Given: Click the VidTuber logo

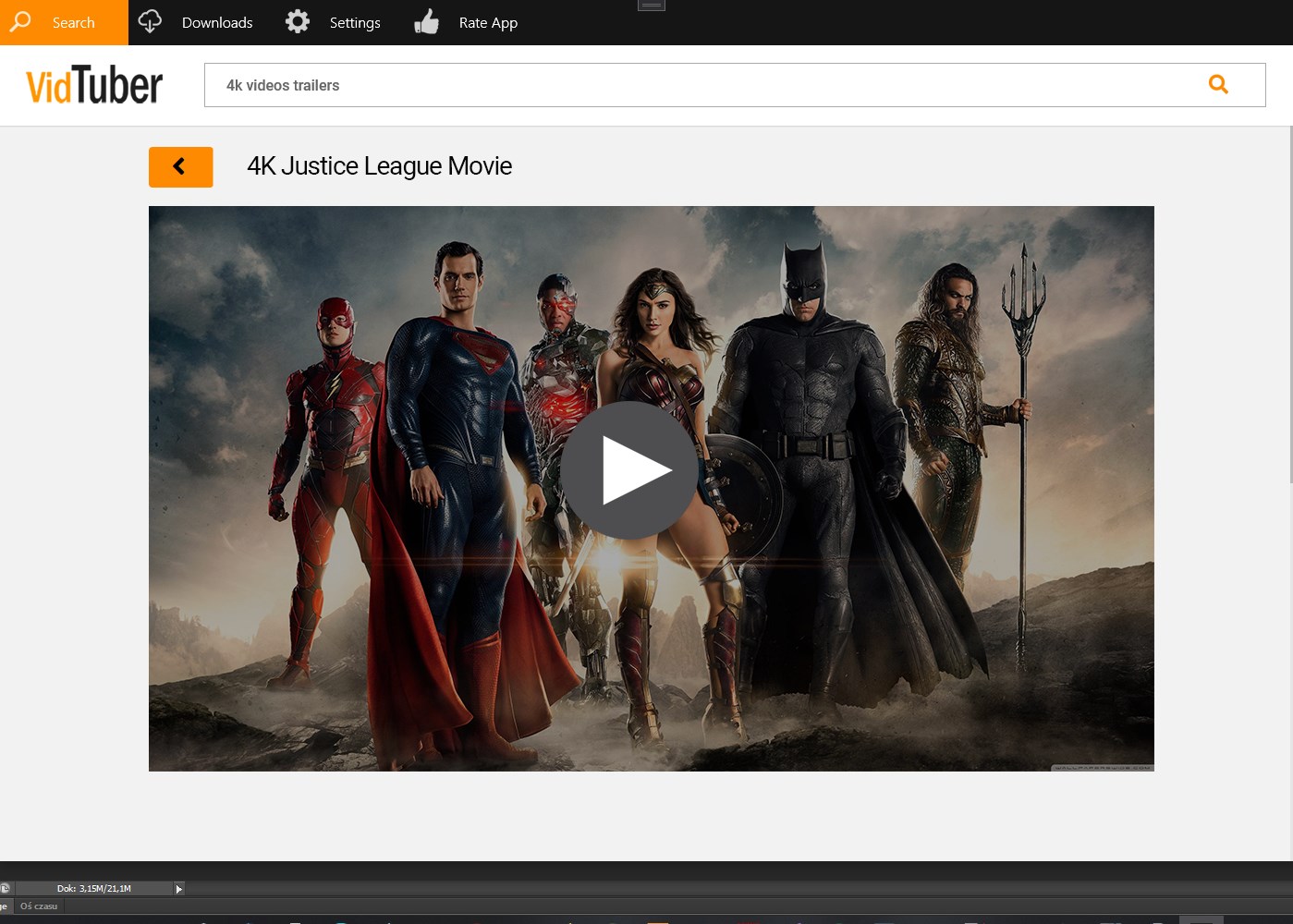Looking at the screenshot, I should click(x=93, y=84).
